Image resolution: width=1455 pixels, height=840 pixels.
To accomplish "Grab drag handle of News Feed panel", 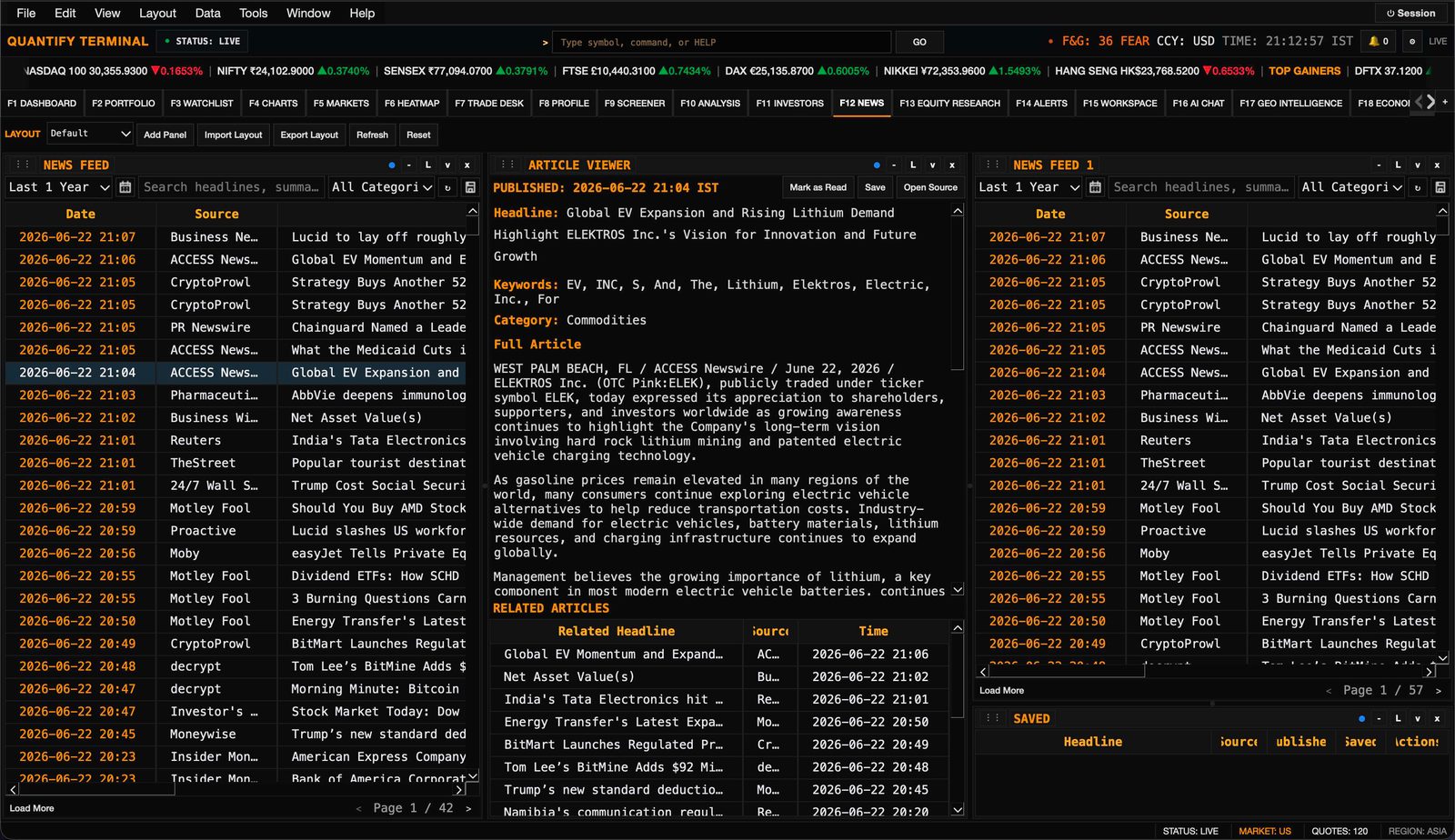I will tap(23, 165).
